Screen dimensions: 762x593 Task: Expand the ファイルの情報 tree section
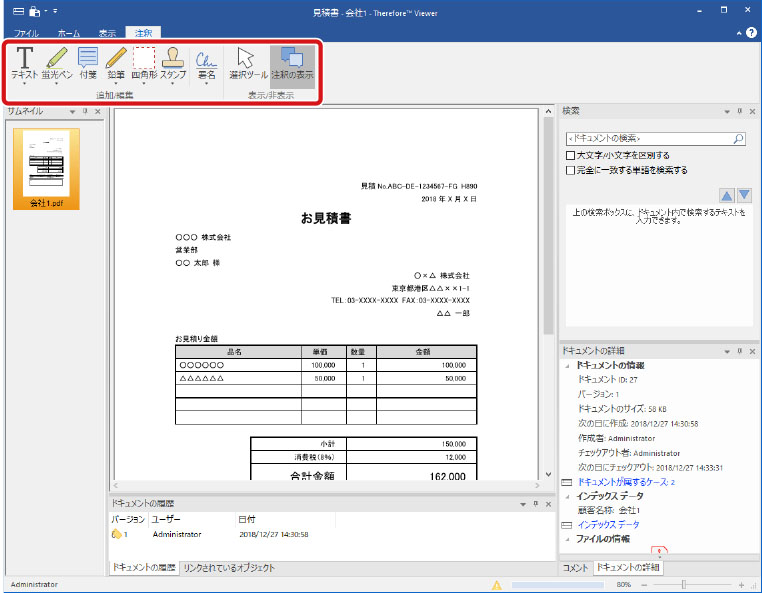[x=569, y=539]
